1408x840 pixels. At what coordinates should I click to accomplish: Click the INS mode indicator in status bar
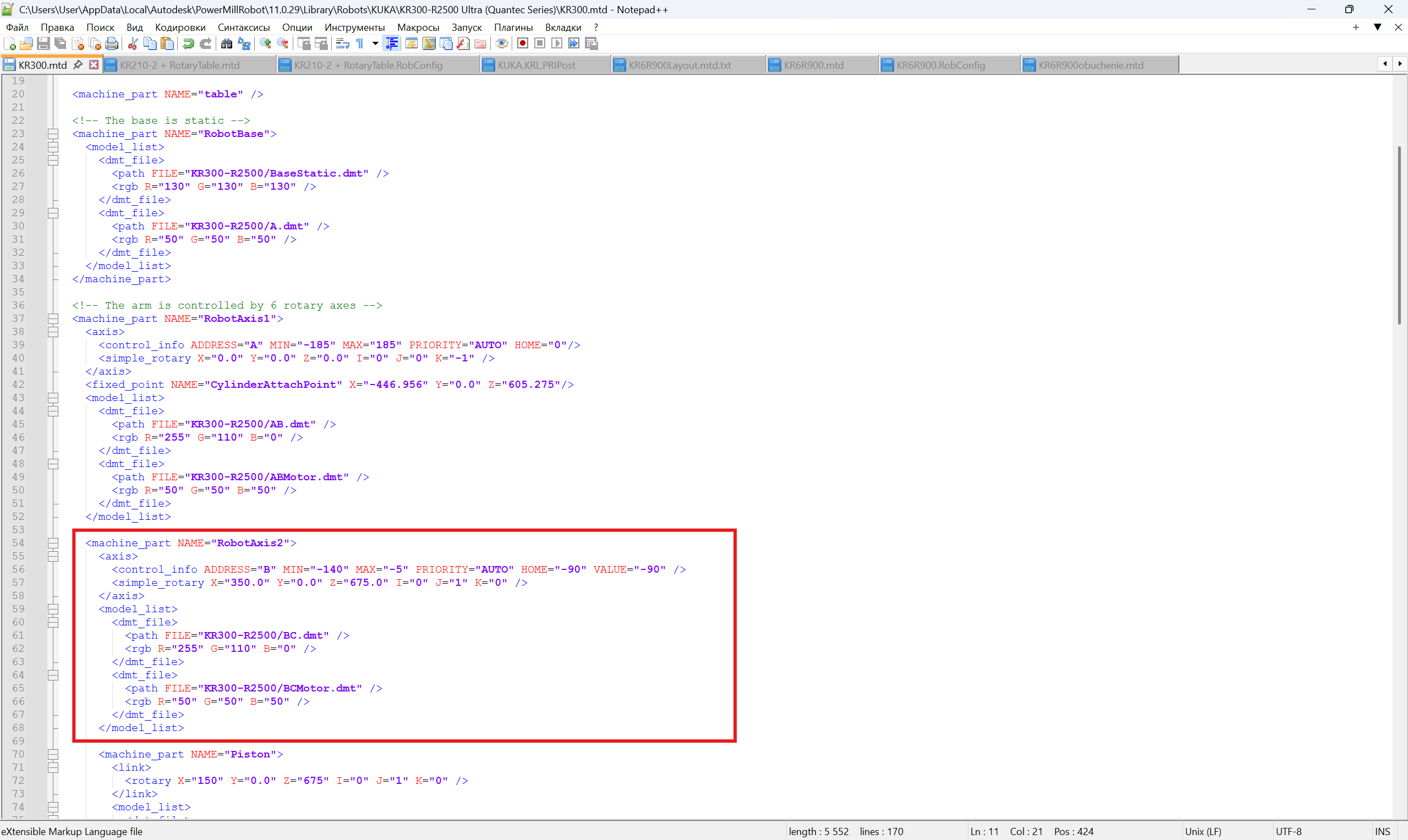pos(1383,832)
